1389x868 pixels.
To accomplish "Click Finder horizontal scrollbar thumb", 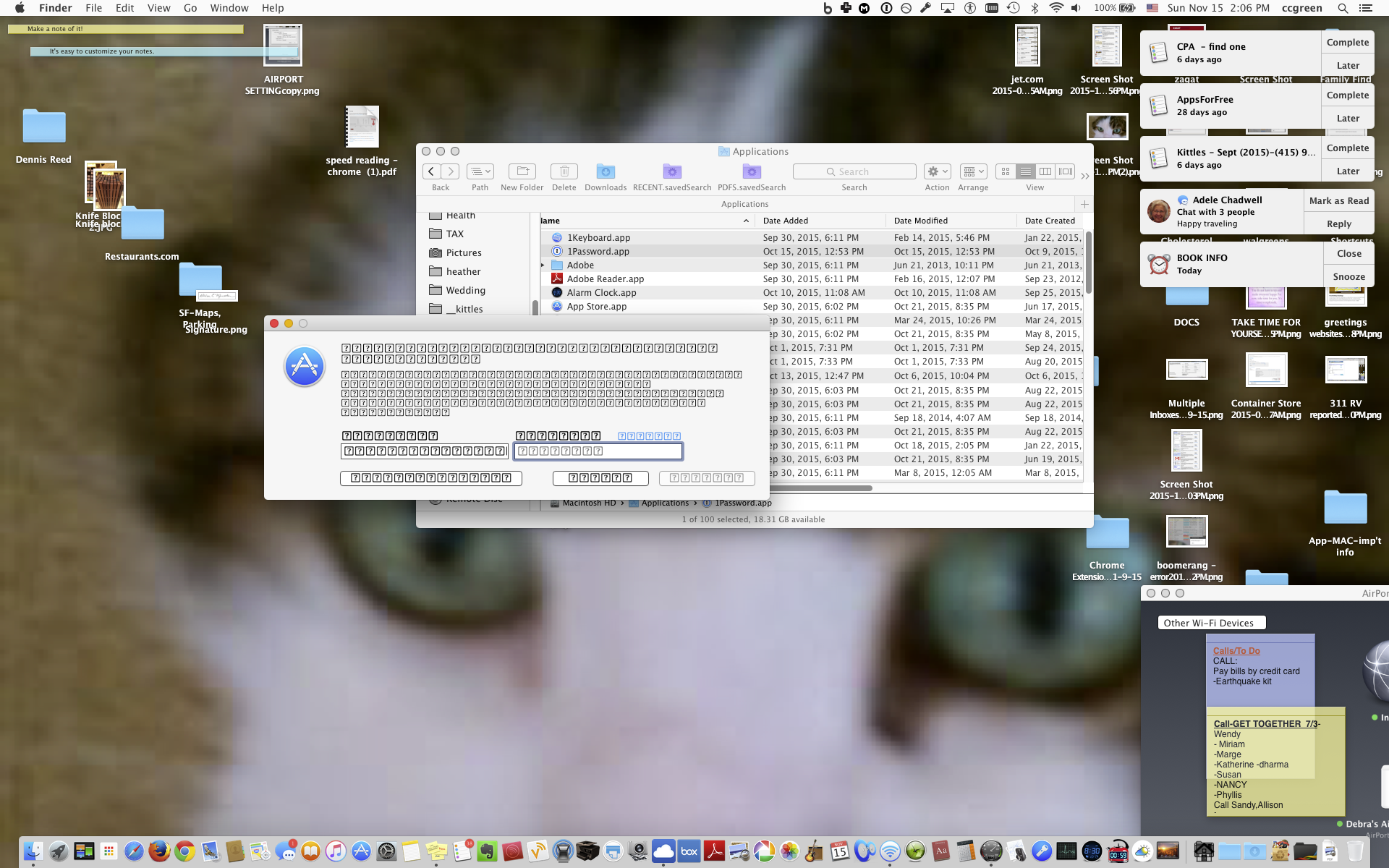I will click(x=821, y=488).
